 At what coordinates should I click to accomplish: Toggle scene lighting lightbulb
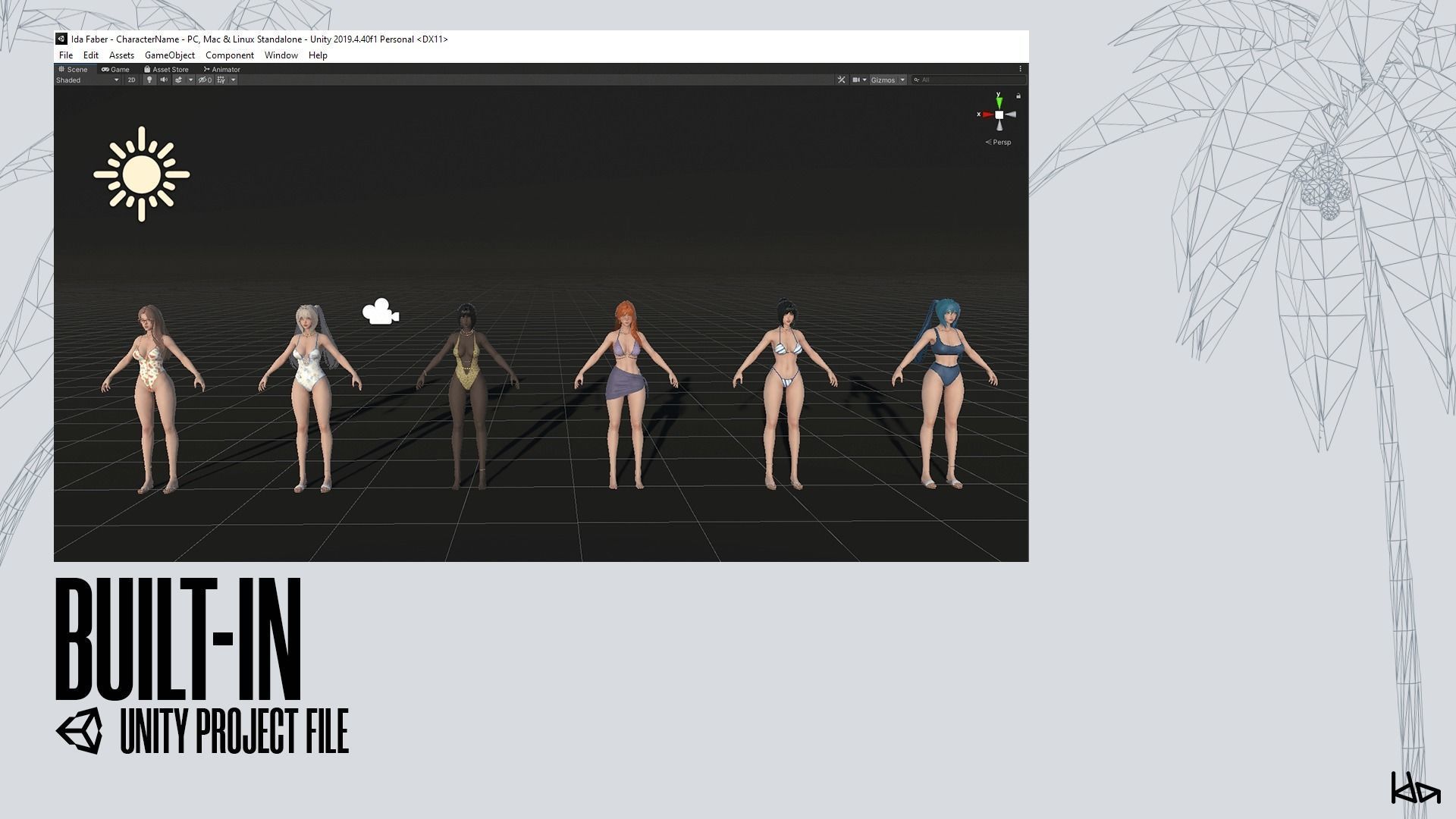click(x=149, y=80)
